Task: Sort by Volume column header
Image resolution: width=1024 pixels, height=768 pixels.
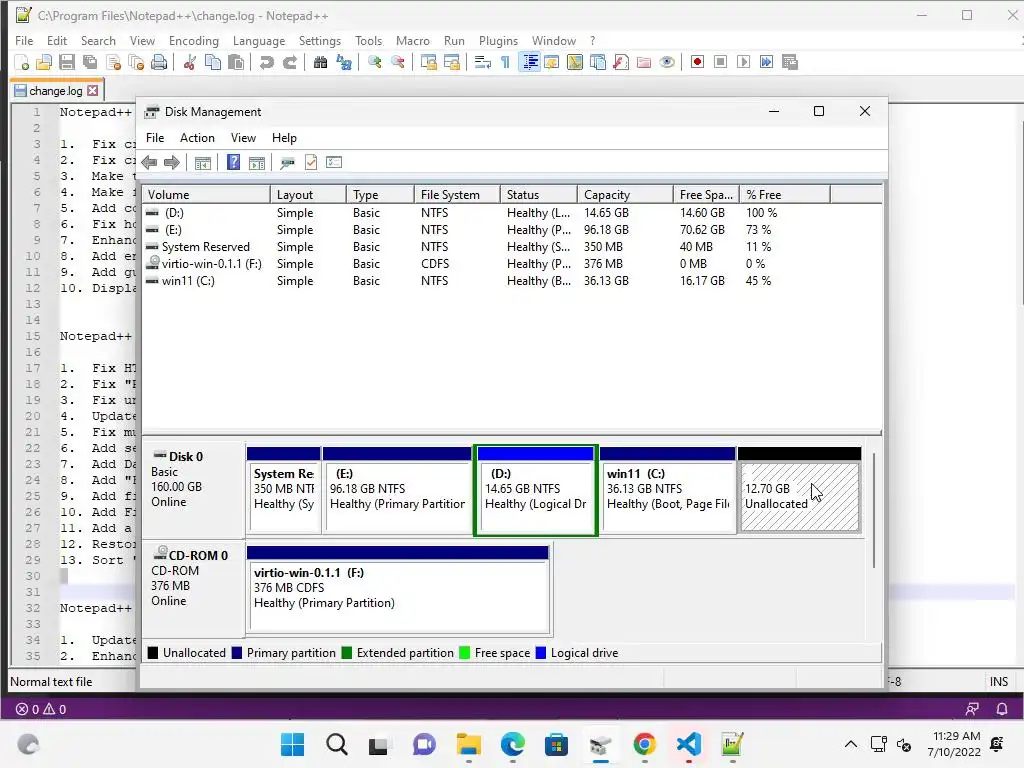Action: coord(206,195)
